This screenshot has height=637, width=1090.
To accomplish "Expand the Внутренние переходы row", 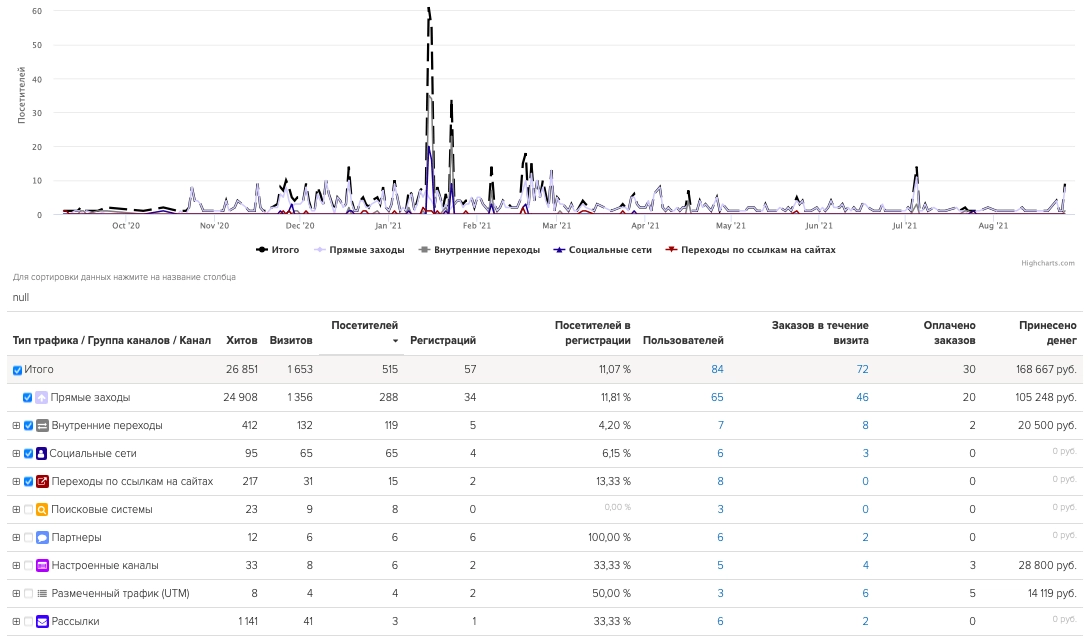I will point(16,425).
